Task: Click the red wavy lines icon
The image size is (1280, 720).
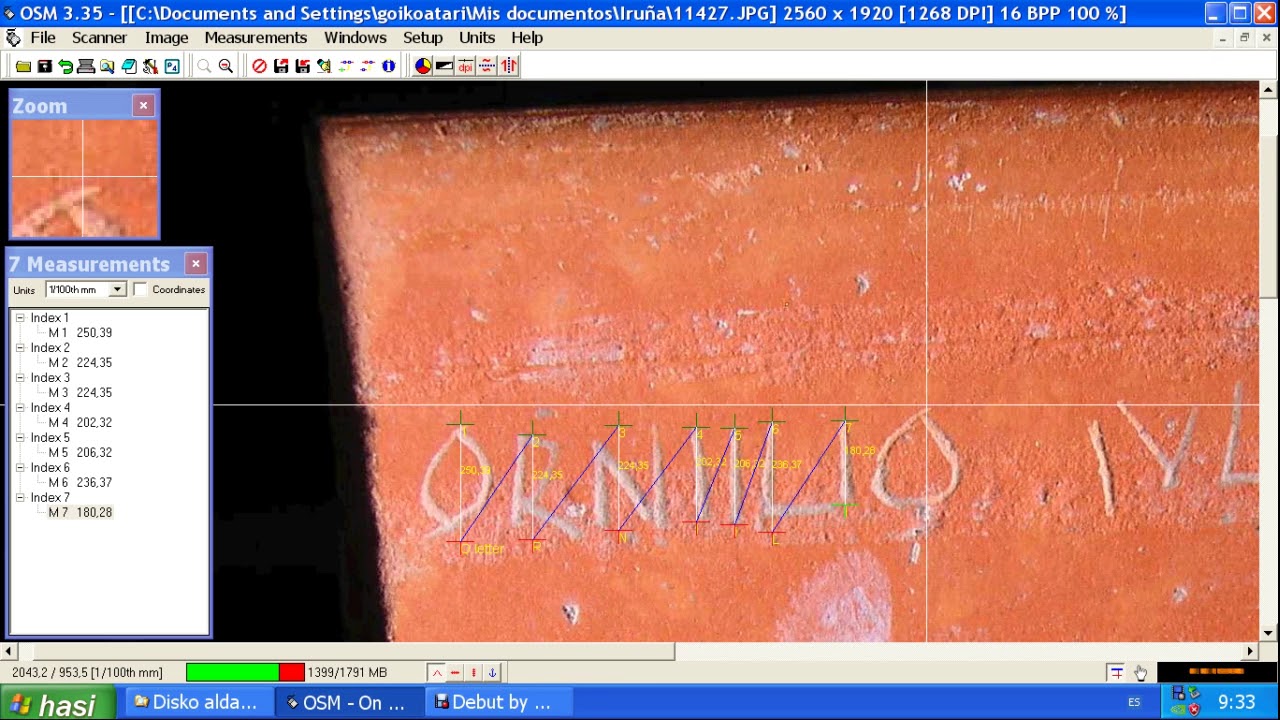Action: click(x=487, y=66)
